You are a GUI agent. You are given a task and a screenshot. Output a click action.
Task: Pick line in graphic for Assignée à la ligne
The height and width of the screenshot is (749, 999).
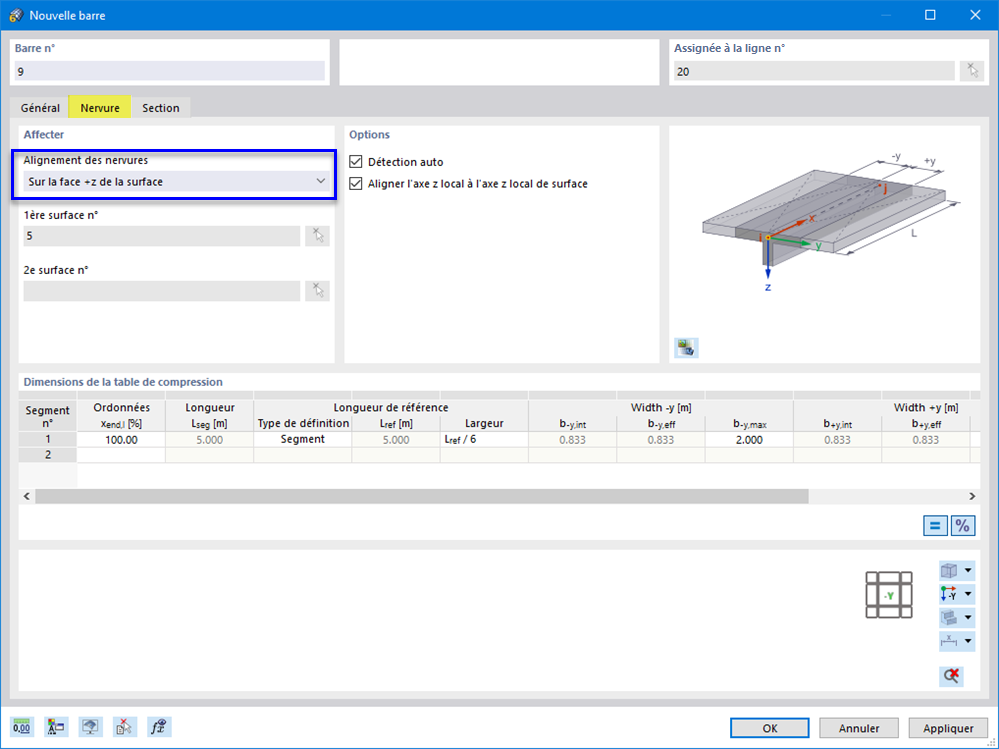pyautogui.click(x=972, y=71)
